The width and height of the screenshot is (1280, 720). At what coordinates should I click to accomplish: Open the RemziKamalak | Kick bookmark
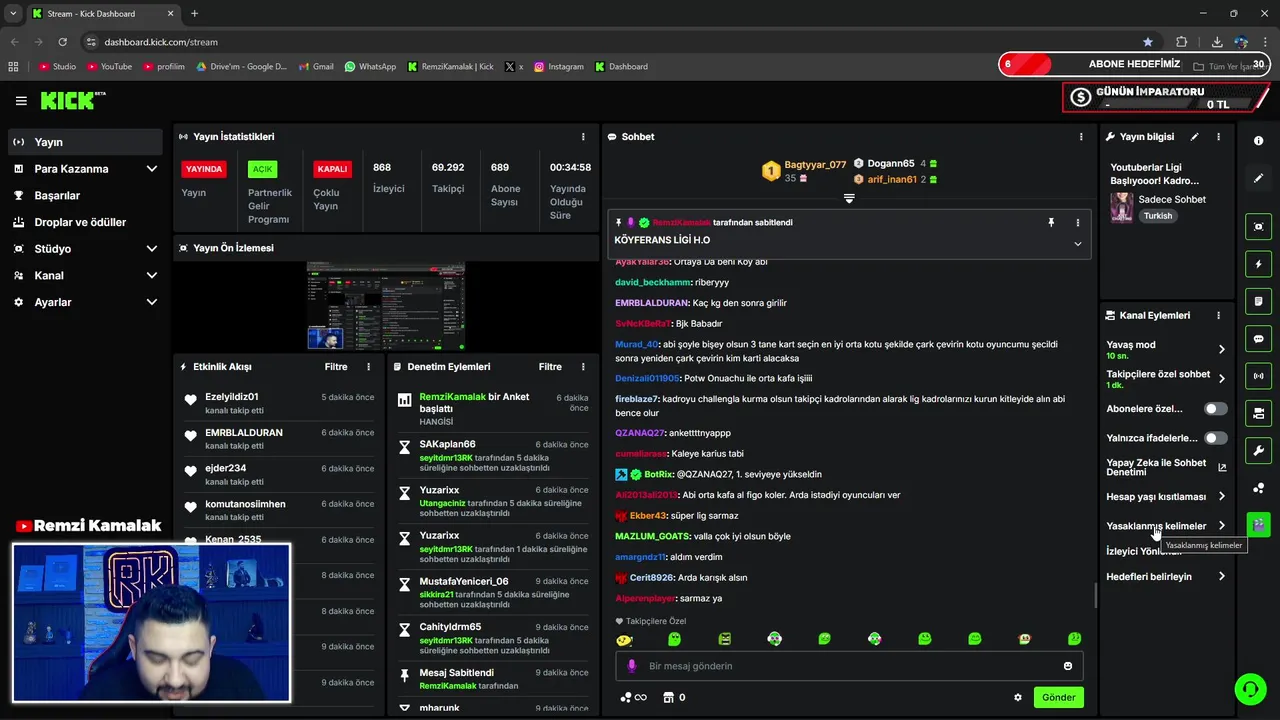coord(451,67)
